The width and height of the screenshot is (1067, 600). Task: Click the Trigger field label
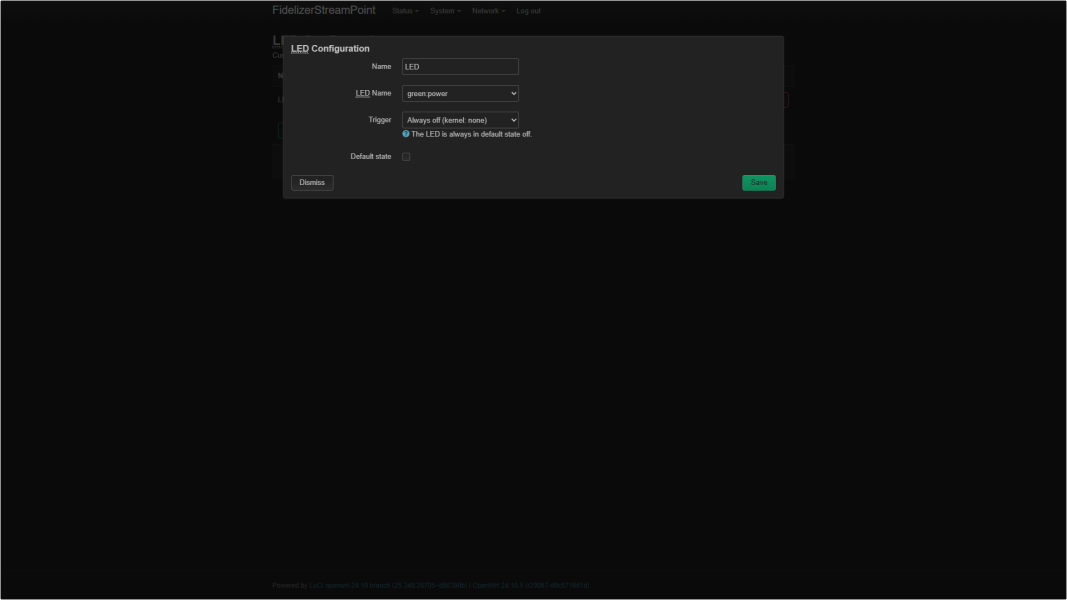pos(379,120)
